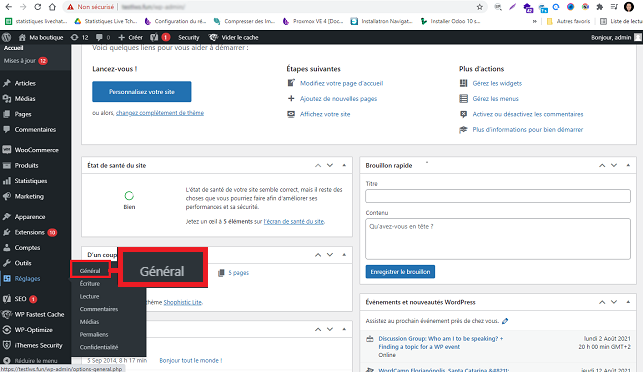Collapse Brouillon rapide panel

(628, 165)
